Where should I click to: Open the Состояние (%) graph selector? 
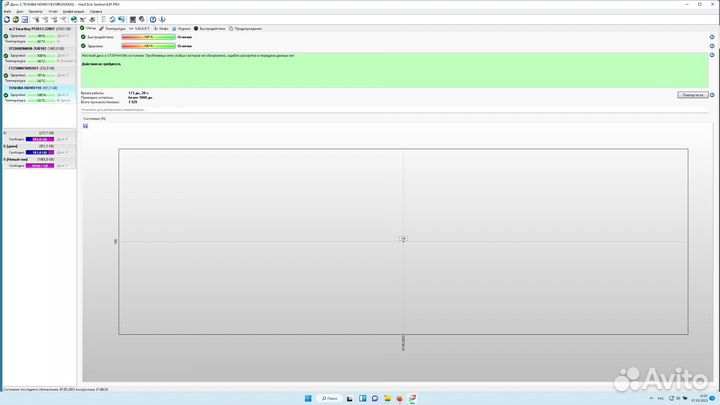94,118
